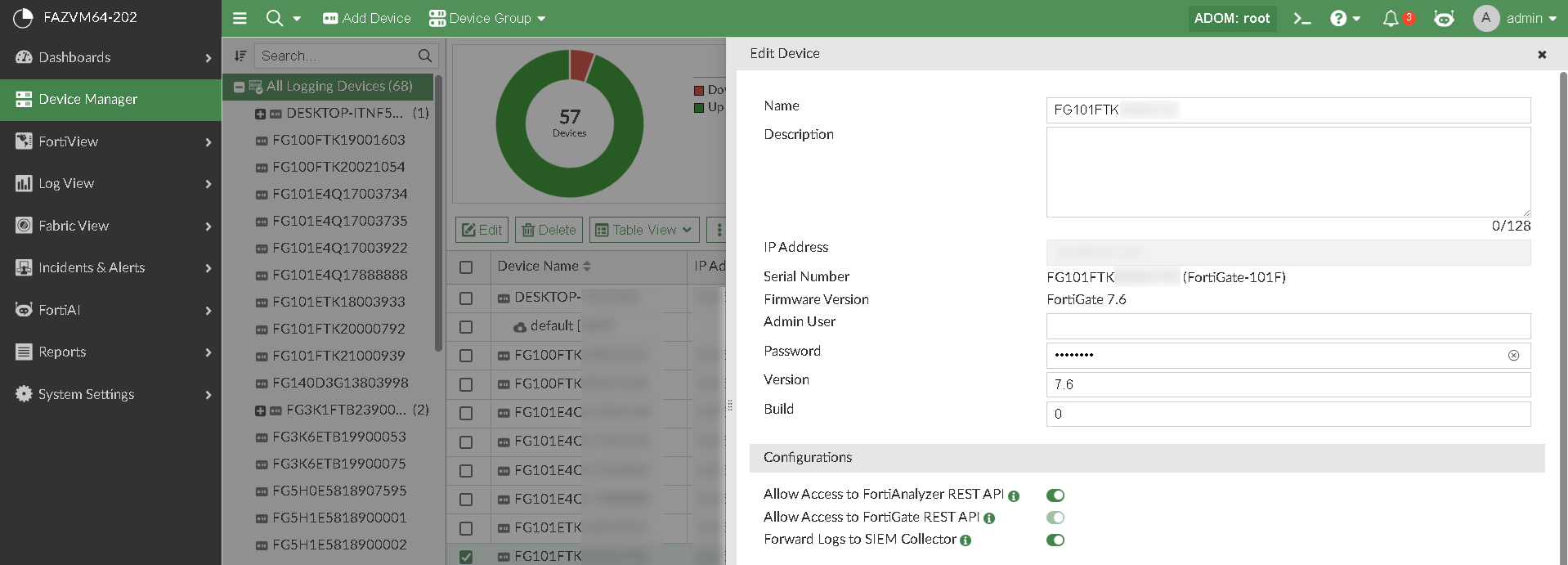The height and width of the screenshot is (565, 1568).
Task: Click the pane resize handle dots
Action: (x=730, y=405)
